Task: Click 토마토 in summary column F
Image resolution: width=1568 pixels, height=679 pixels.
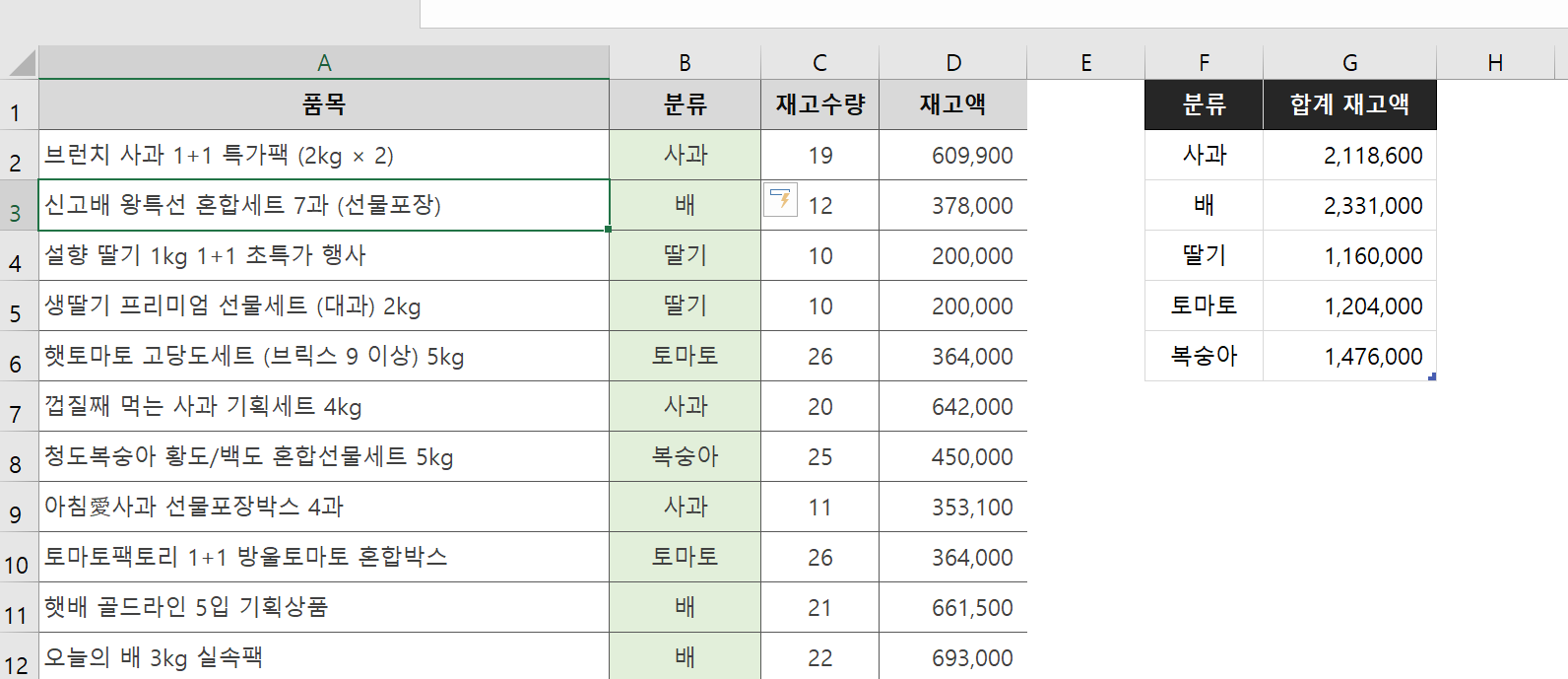Action: (x=1204, y=306)
